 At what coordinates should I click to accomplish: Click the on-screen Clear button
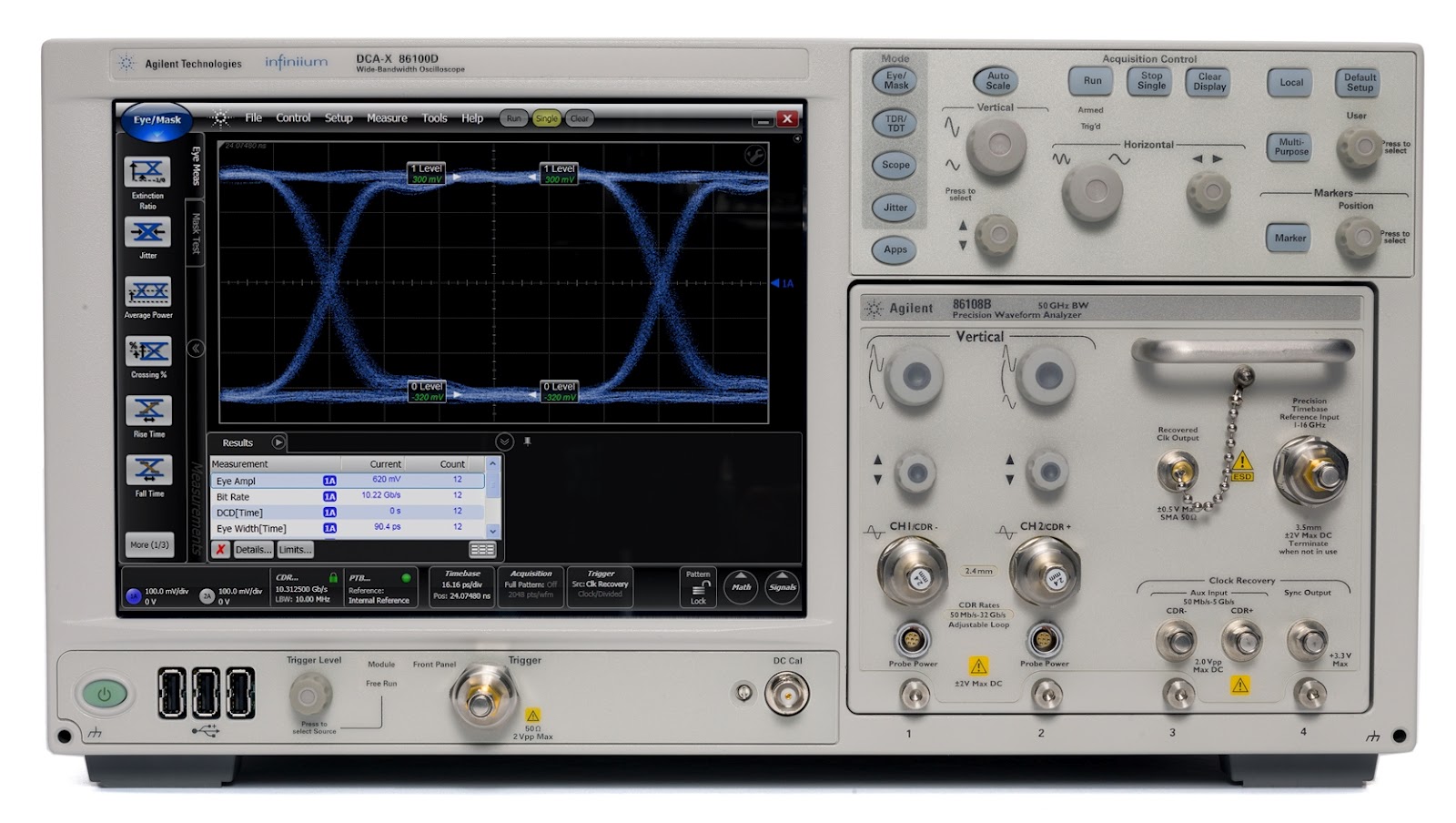(579, 118)
